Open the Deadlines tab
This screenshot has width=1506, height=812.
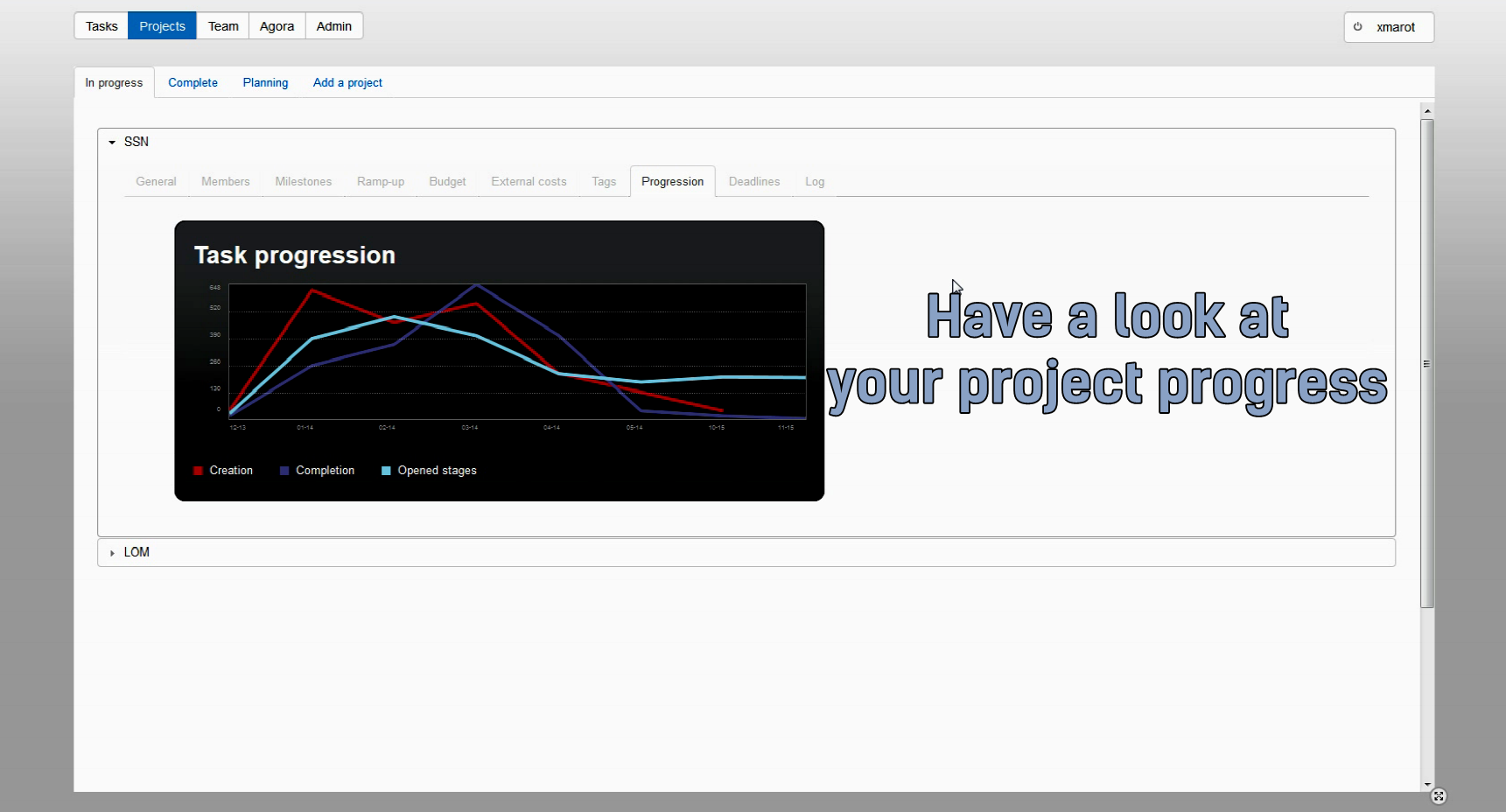point(754,181)
